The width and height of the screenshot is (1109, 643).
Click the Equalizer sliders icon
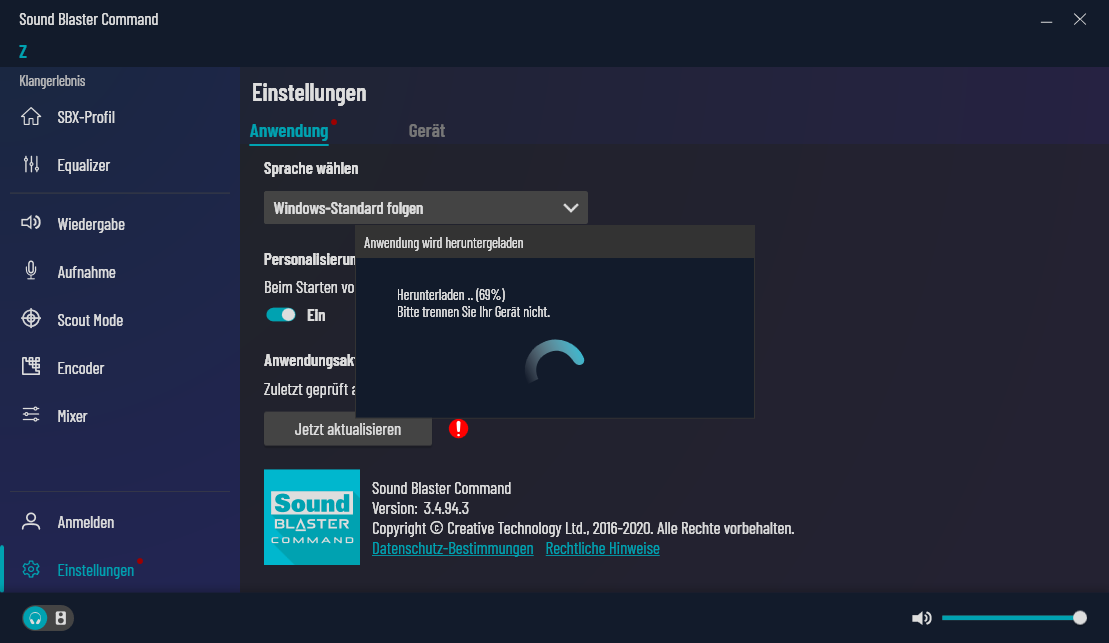31,165
